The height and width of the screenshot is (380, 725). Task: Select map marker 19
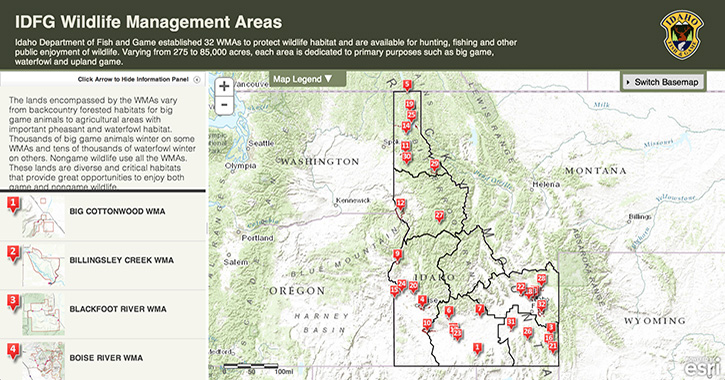tap(409, 105)
